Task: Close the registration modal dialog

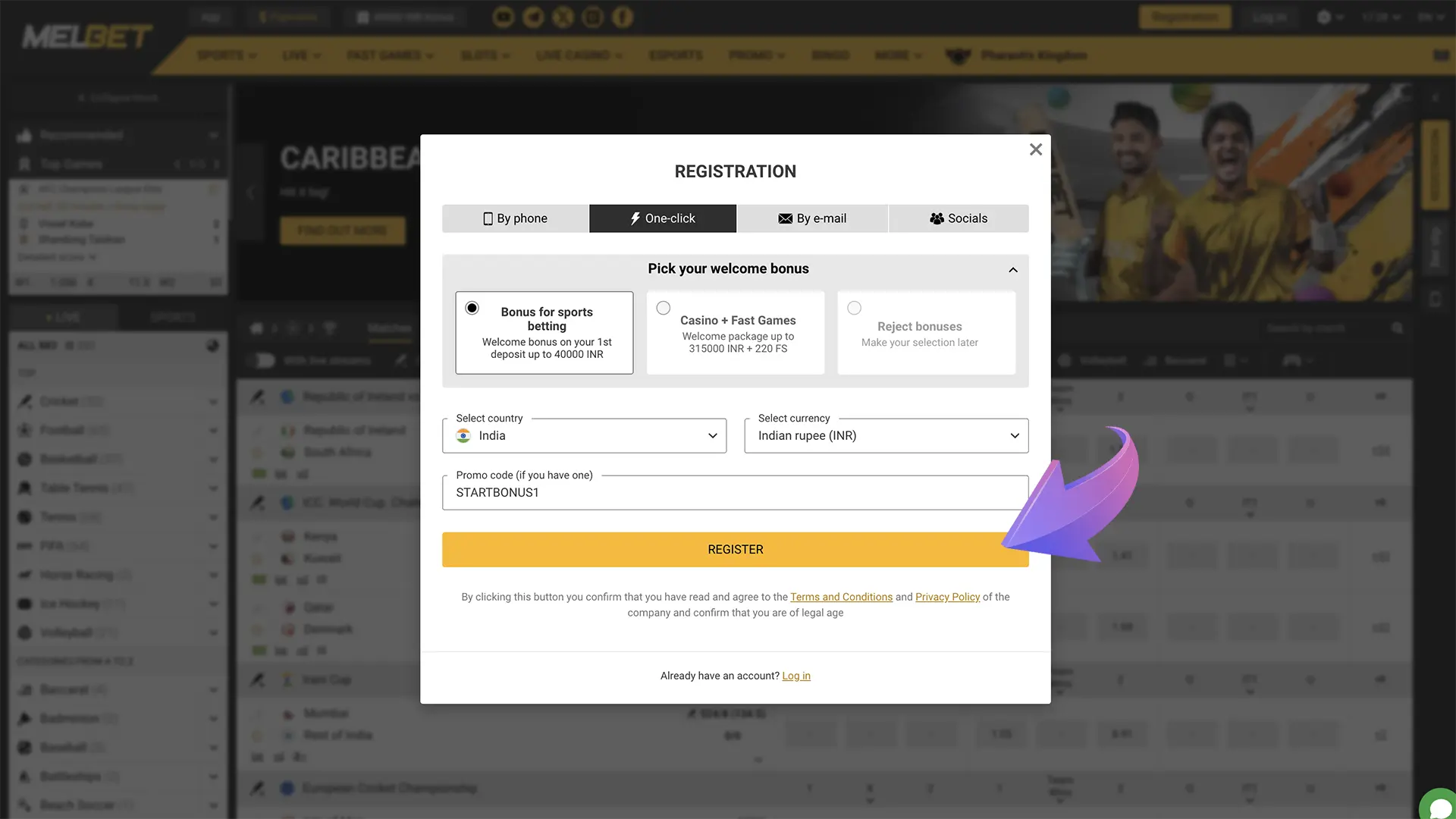Action: (x=1035, y=149)
